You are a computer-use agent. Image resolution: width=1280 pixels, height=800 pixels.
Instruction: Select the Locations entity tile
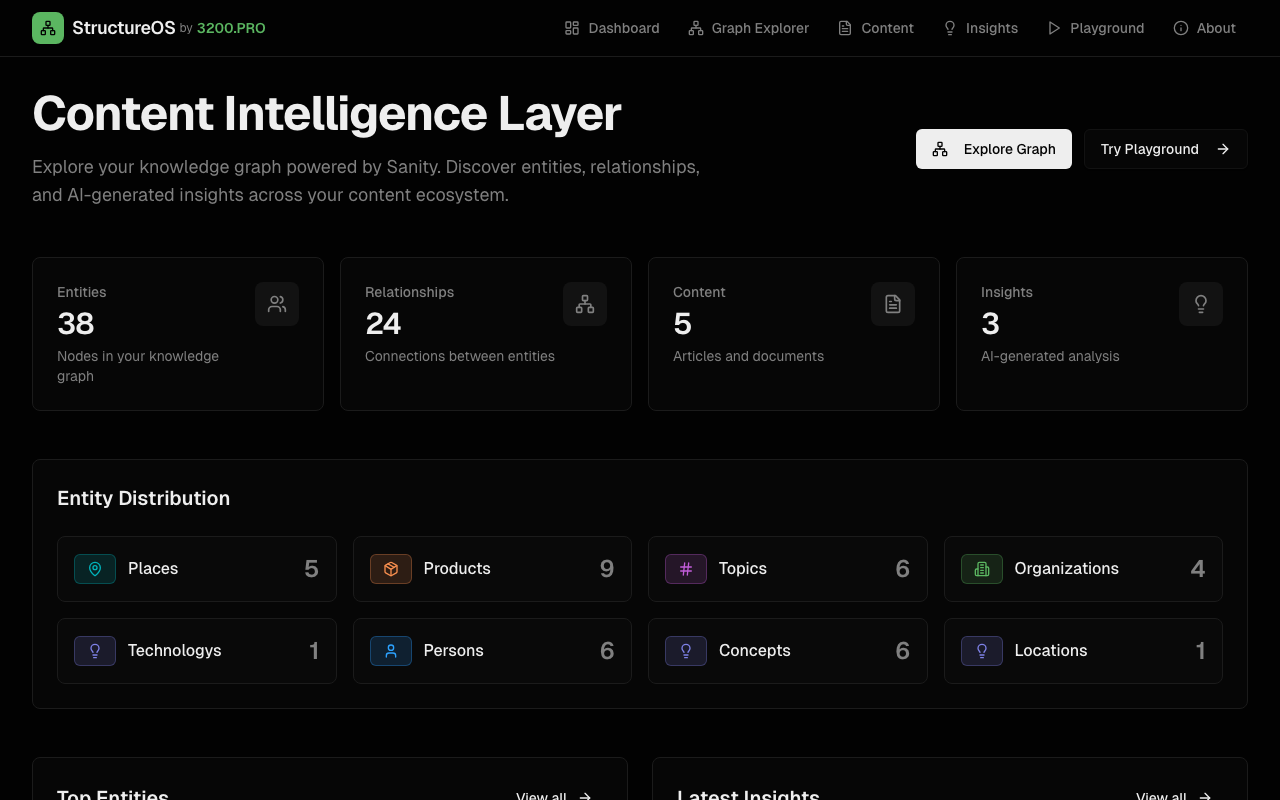(x=1083, y=650)
